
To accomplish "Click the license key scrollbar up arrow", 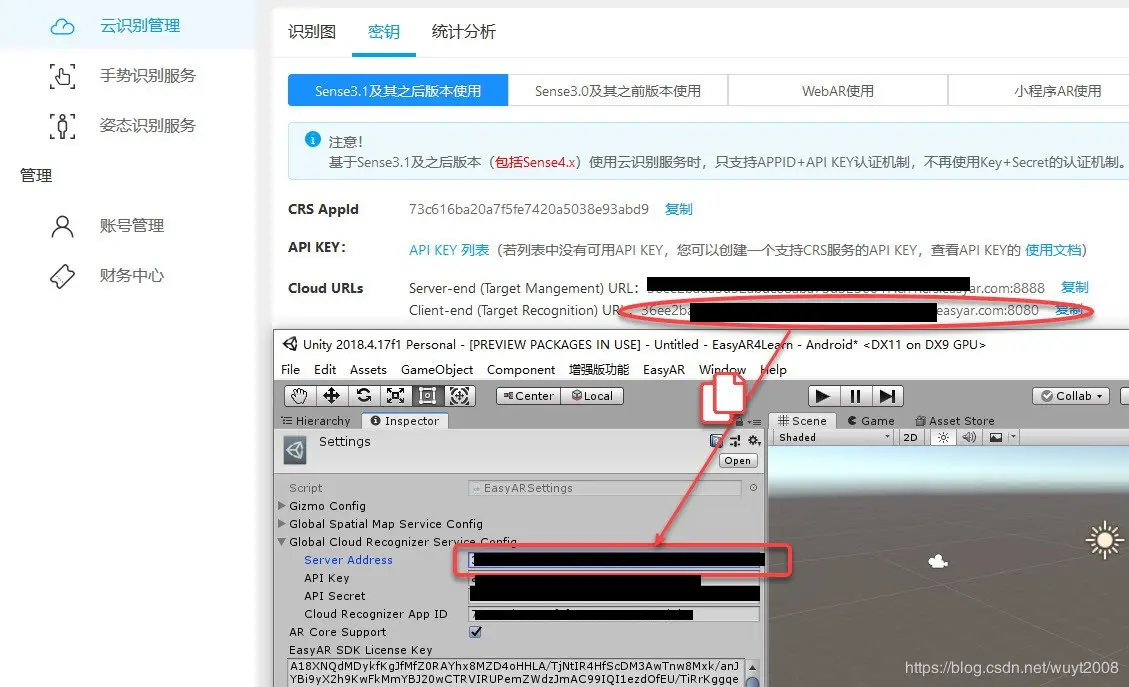I will click(x=752, y=668).
